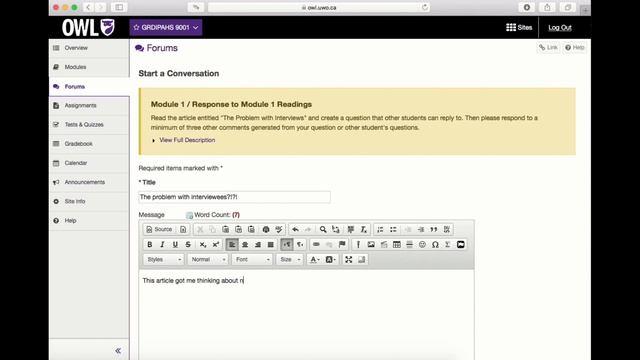
Task: Toggle left-to-right text direction
Action: (x=287, y=244)
